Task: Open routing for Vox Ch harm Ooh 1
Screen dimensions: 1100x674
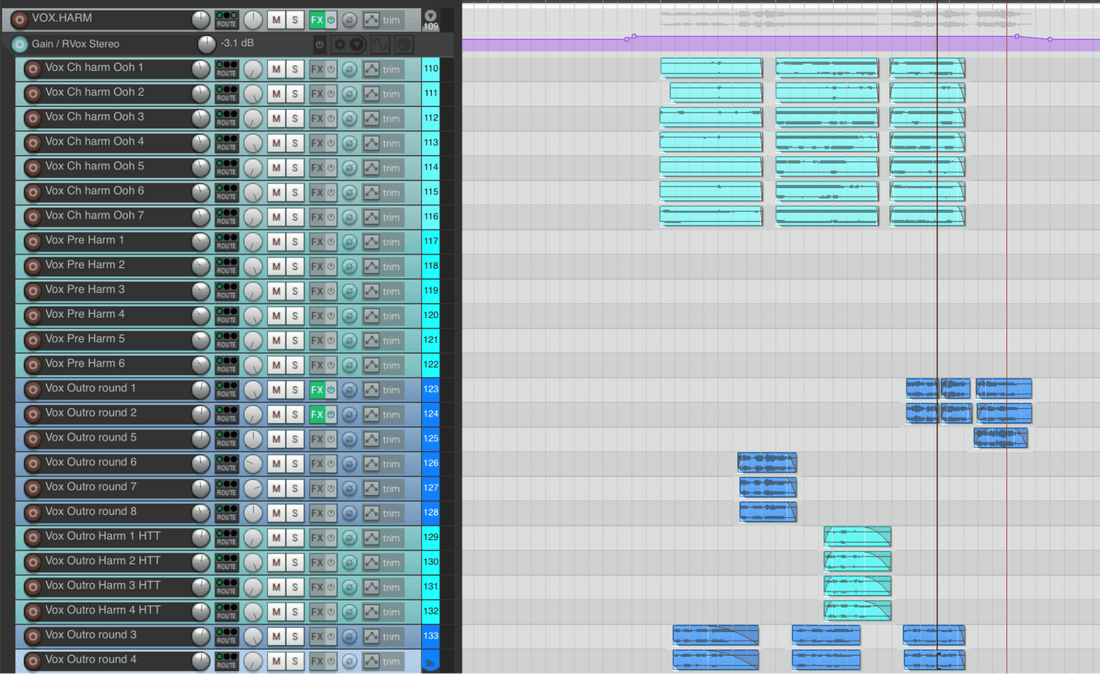Action: click(227, 69)
